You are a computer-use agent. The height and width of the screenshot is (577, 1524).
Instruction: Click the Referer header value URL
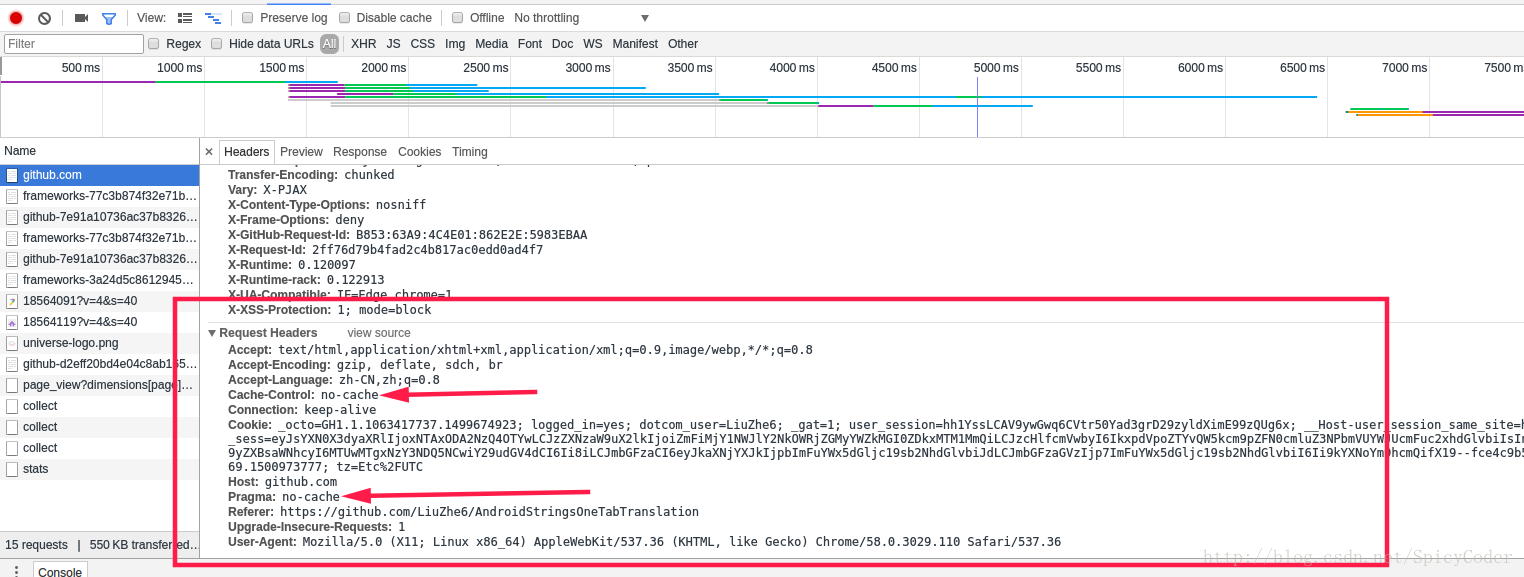coord(489,512)
